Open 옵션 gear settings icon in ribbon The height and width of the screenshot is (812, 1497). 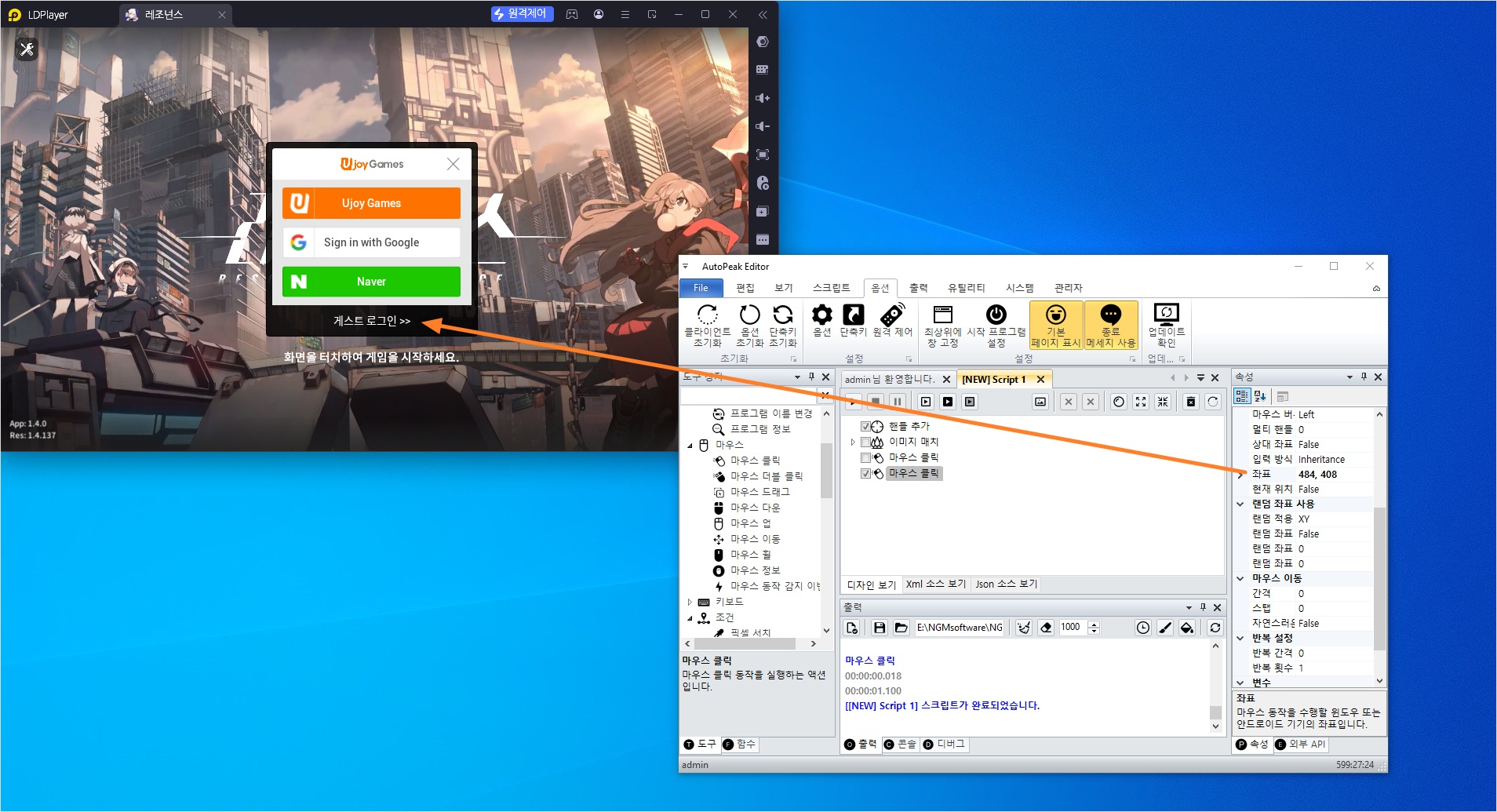click(x=821, y=321)
